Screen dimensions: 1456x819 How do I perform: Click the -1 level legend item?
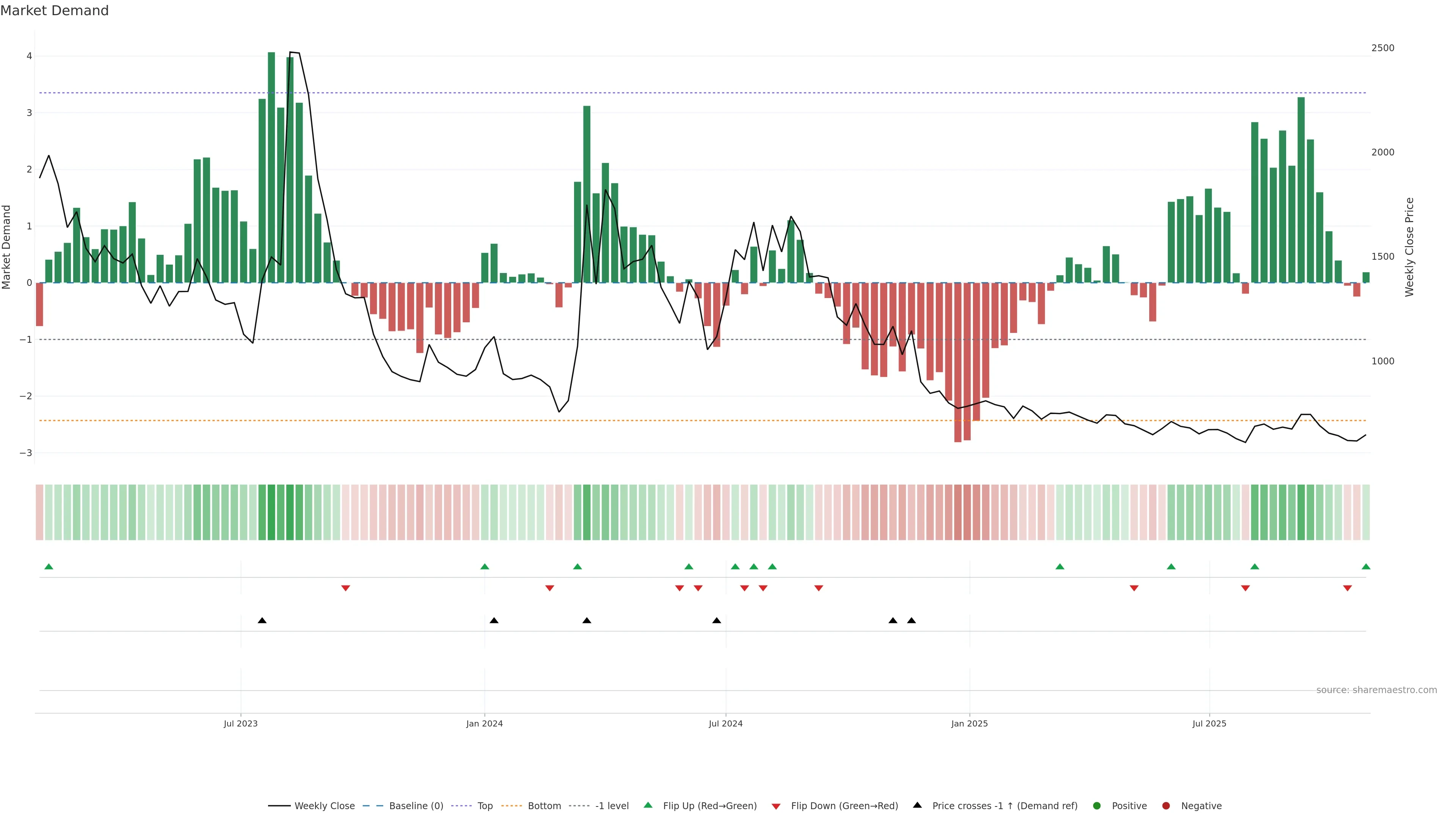click(612, 805)
